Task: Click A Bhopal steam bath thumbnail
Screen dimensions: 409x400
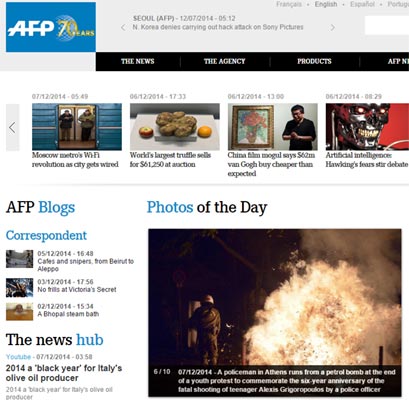Action: click(x=19, y=312)
